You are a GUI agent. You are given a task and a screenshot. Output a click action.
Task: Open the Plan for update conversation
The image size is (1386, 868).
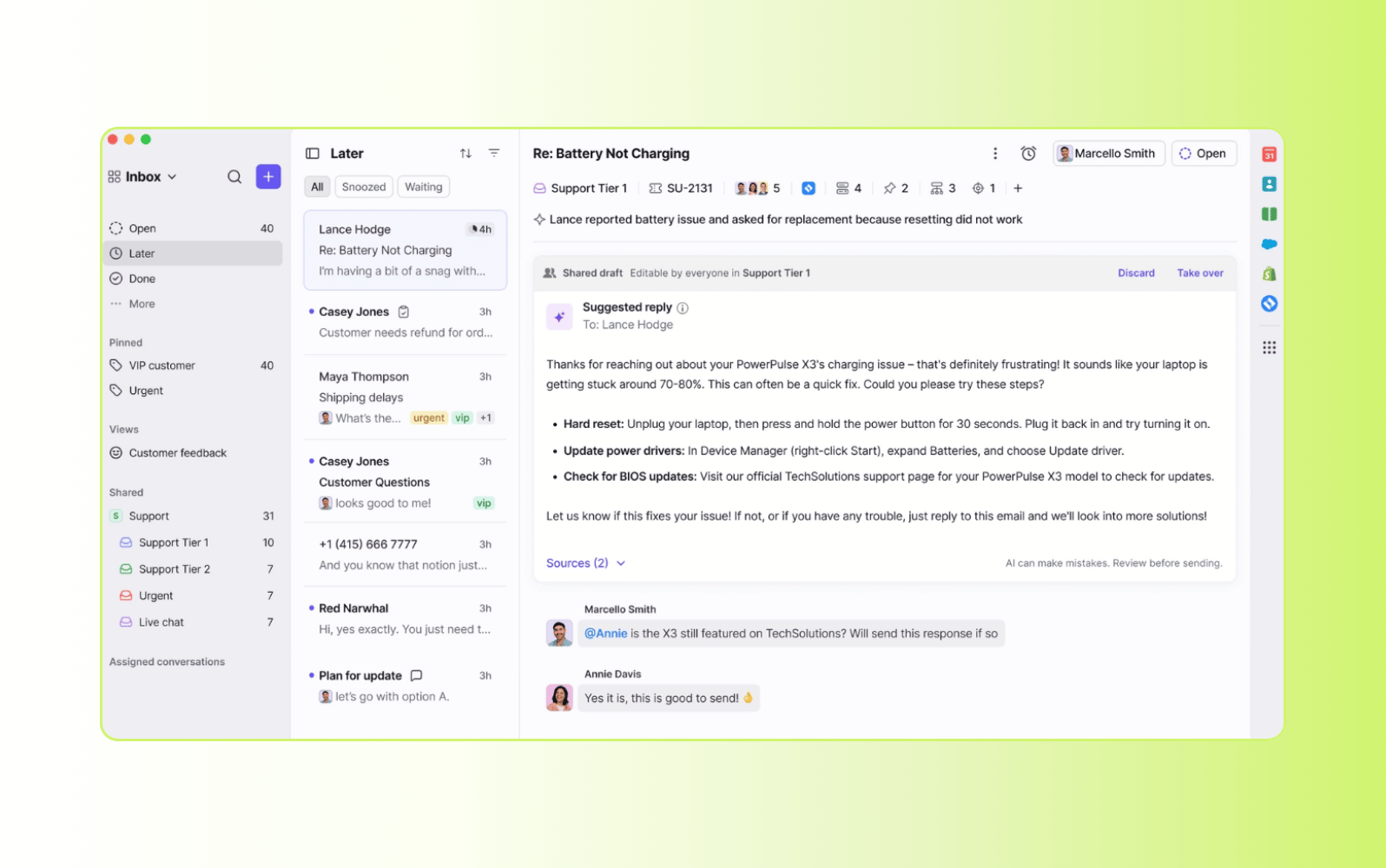pos(406,686)
